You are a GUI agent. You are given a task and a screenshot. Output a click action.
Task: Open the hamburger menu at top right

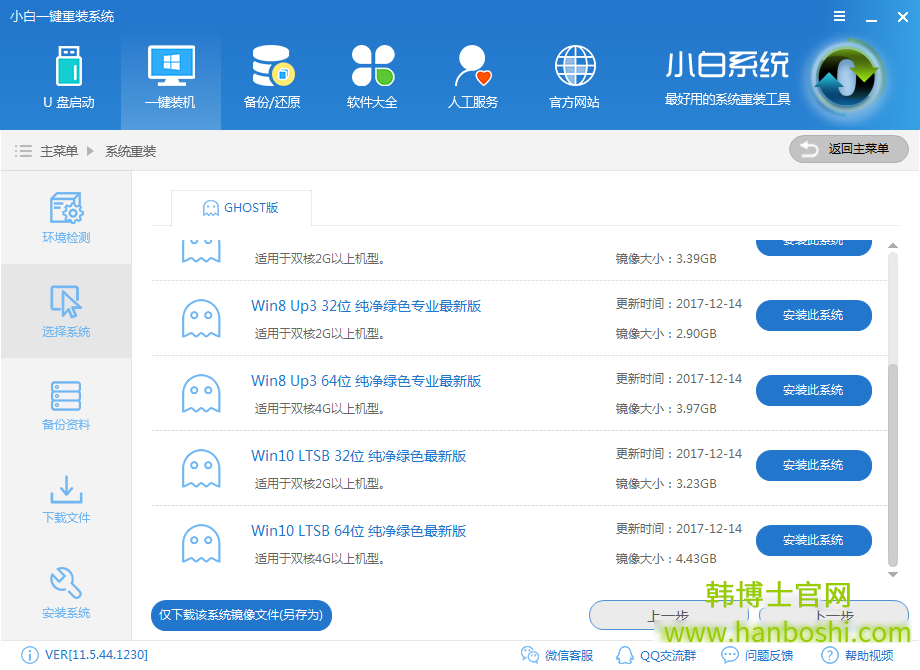[838, 16]
